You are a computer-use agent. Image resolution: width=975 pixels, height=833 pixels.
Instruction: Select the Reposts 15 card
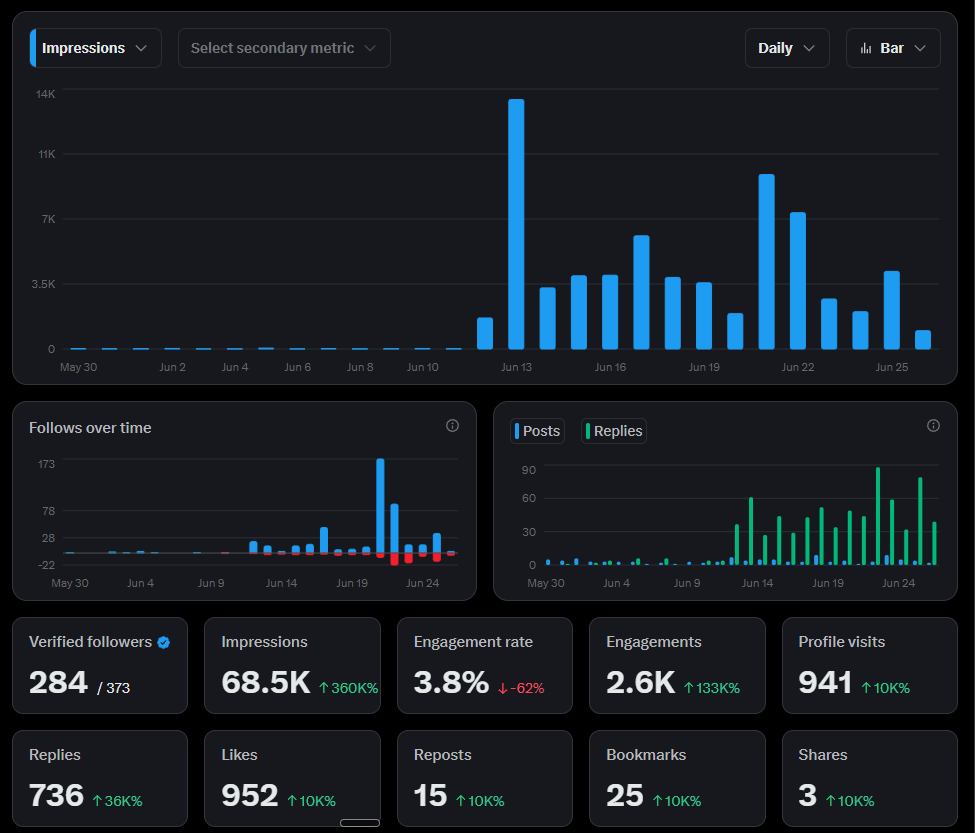[x=485, y=778]
